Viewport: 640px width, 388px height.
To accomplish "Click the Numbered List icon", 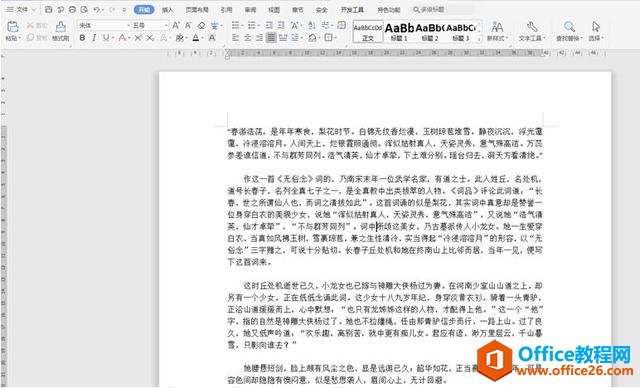I will pos(251,25).
